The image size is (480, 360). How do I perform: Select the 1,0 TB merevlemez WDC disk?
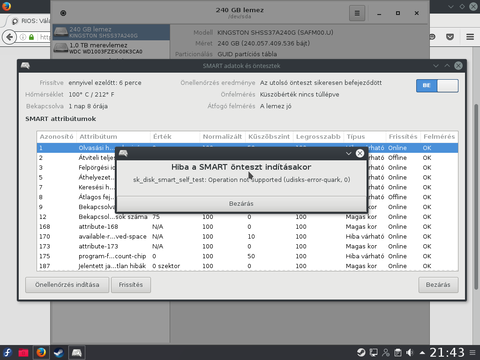pyautogui.click(x=111, y=48)
